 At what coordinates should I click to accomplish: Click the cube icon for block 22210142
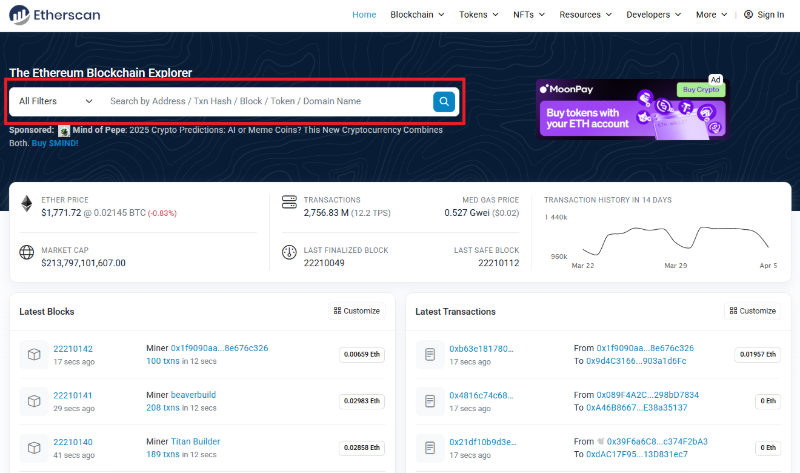(x=34, y=355)
